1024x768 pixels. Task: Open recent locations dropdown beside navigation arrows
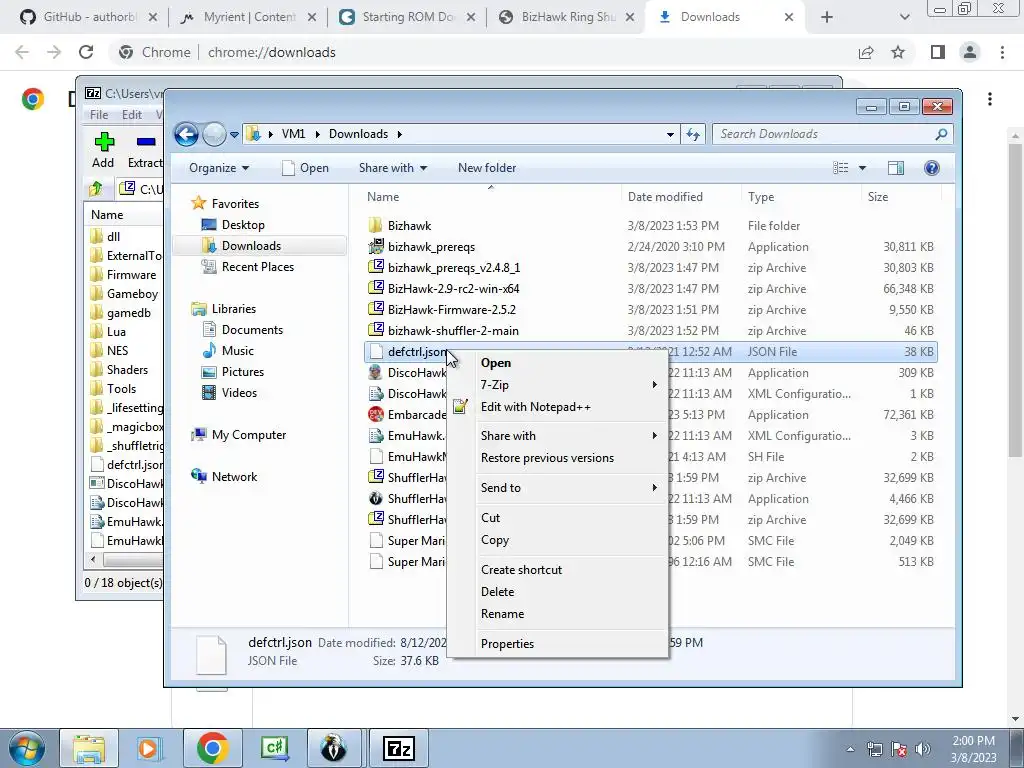pyautogui.click(x=234, y=135)
